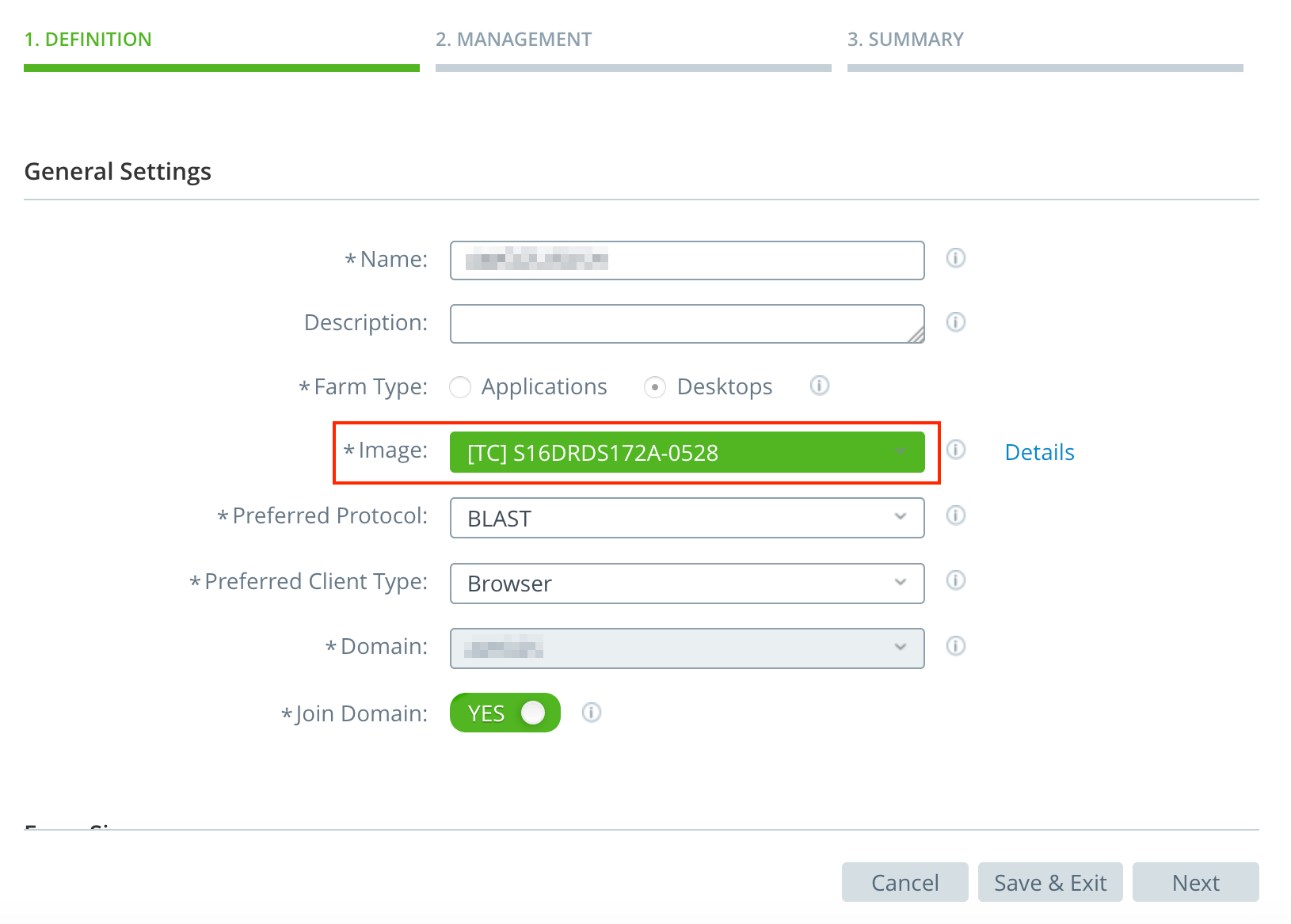
Task: Click the info icon for Preferred Client Type
Action: pos(955,581)
